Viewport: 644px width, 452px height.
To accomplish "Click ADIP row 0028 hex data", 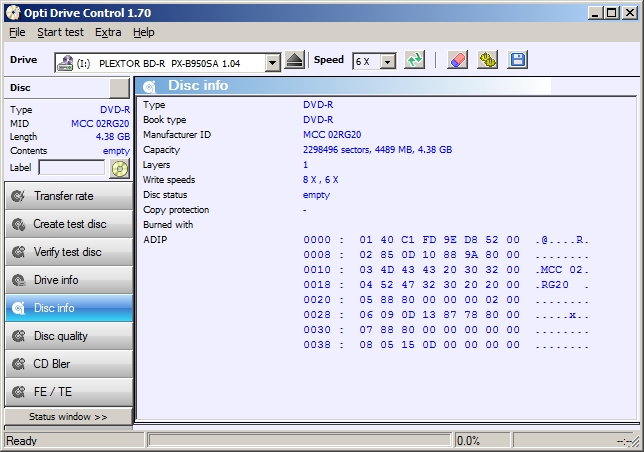I will coord(439,315).
